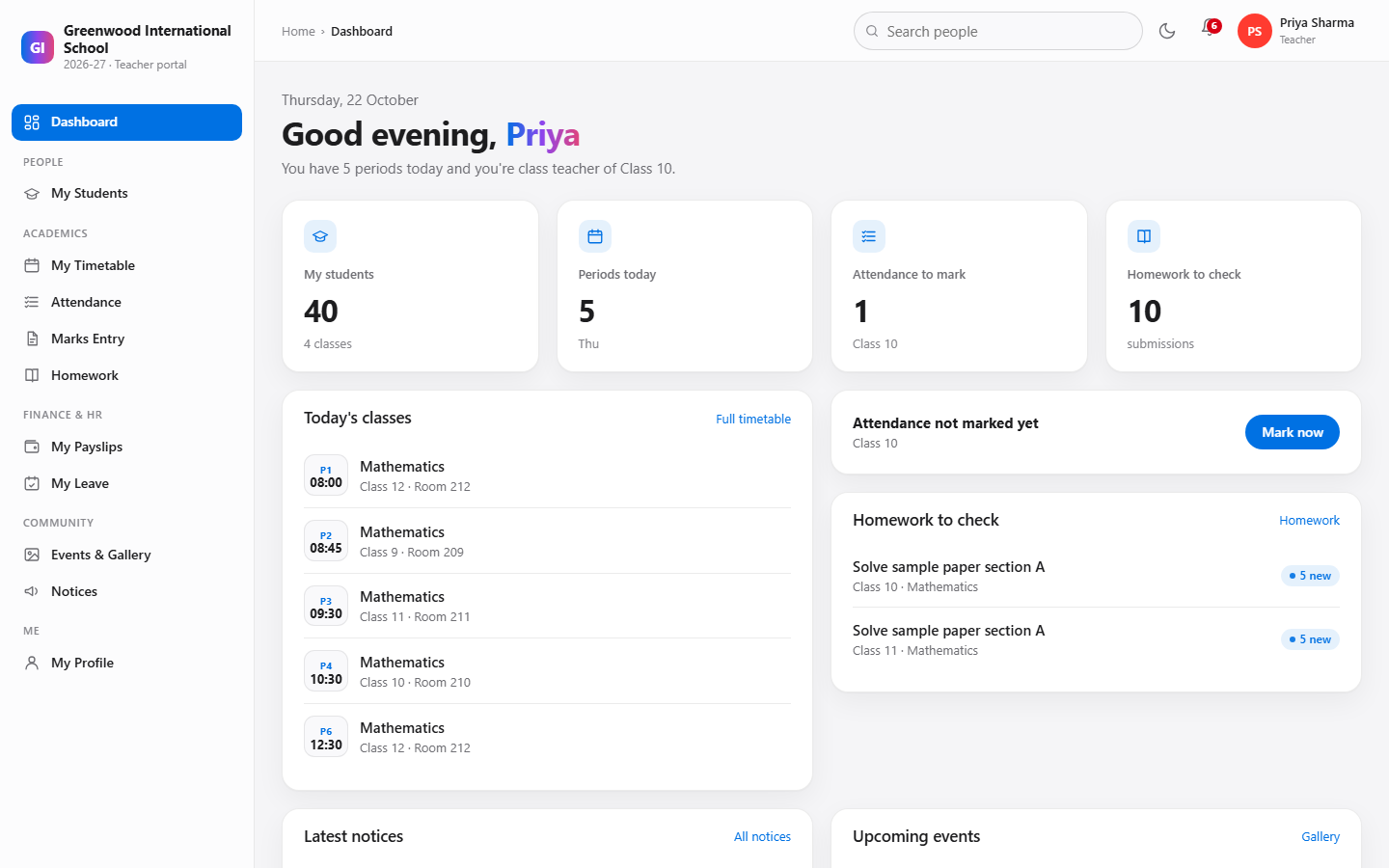Screen dimensions: 1389x868
Task: Select the P6 12:30 Mathematics period
Action: tap(547, 737)
